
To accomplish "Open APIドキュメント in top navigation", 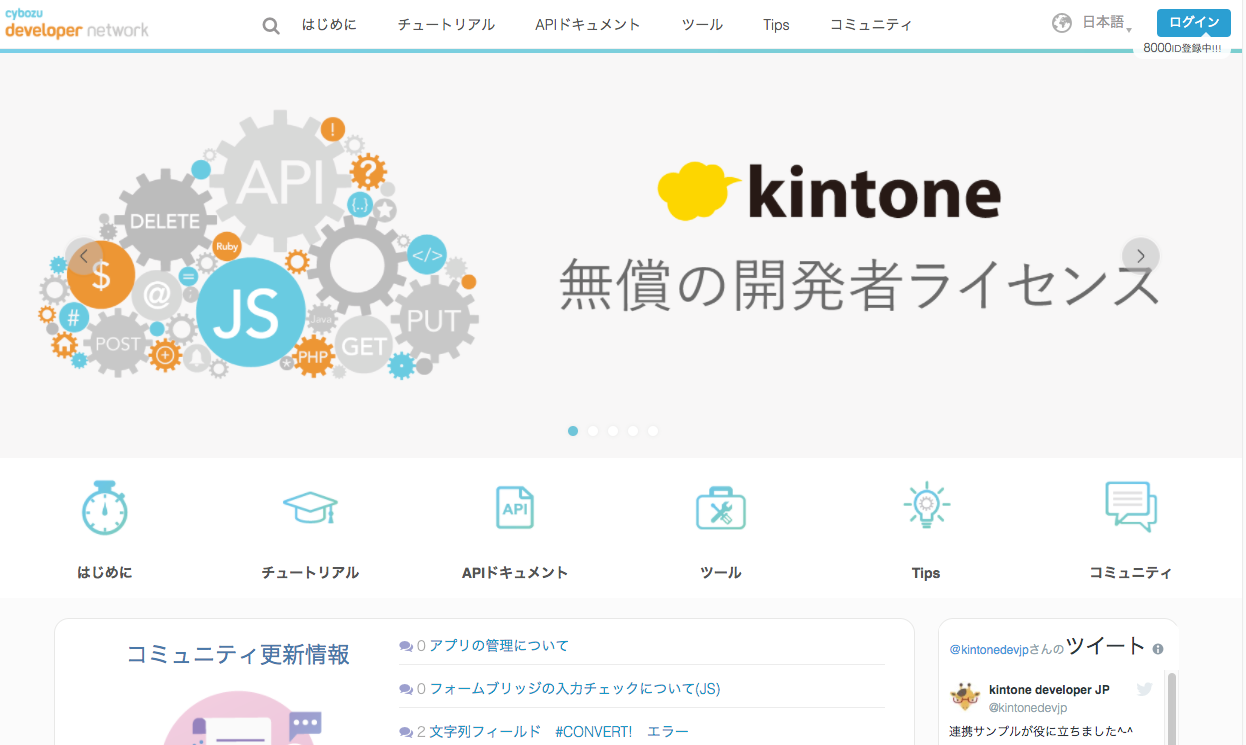I will click(588, 24).
